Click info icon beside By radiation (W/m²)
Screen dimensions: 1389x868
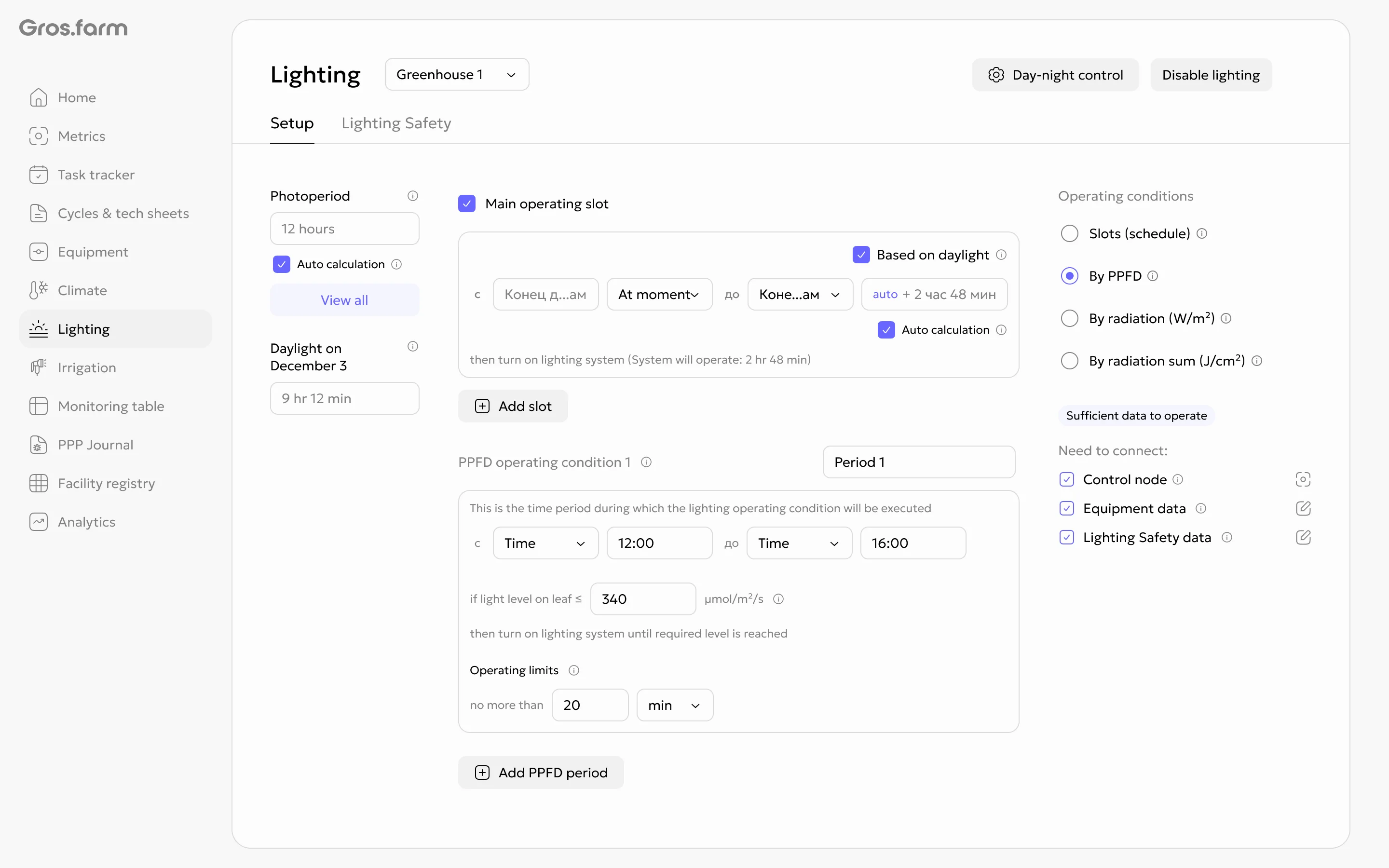[1226, 319]
